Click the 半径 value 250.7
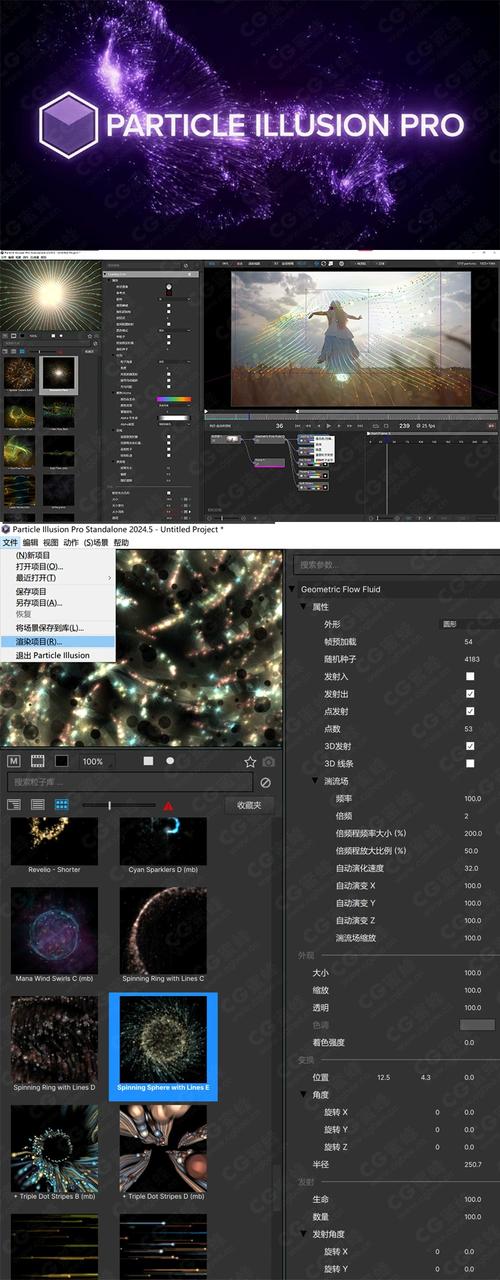Image resolution: width=500 pixels, height=1280 pixels. coord(472,1164)
